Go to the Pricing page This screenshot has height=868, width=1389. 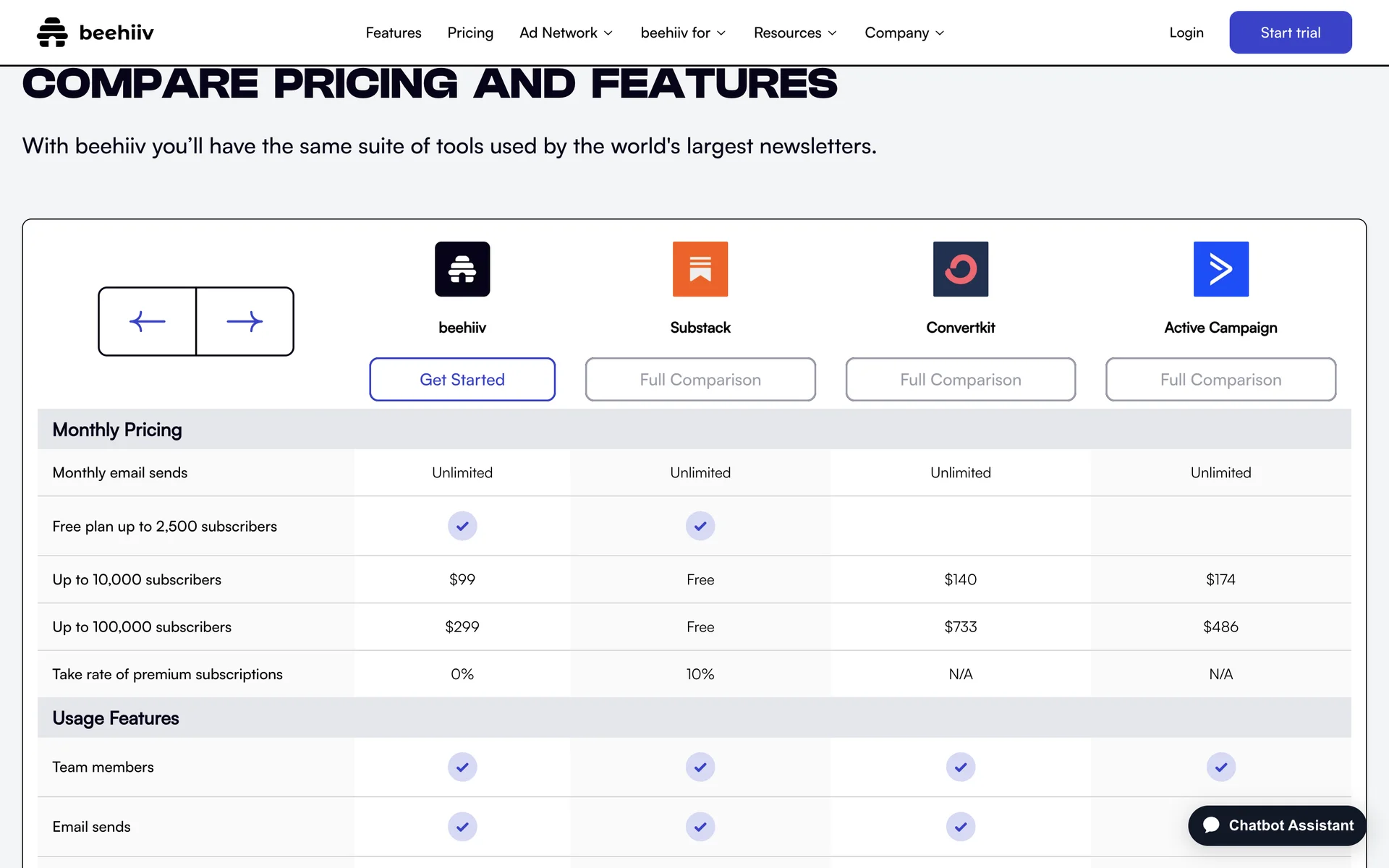[x=470, y=33]
